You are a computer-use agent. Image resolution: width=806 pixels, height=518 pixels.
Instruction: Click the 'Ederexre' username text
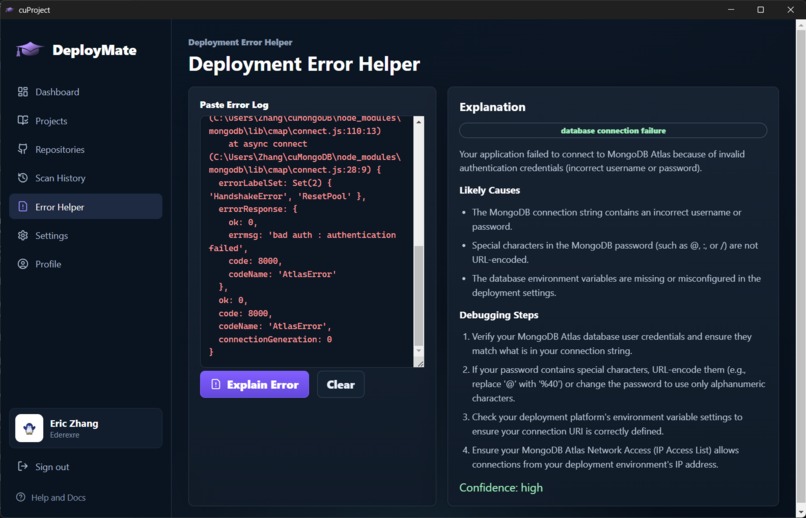pos(64,435)
